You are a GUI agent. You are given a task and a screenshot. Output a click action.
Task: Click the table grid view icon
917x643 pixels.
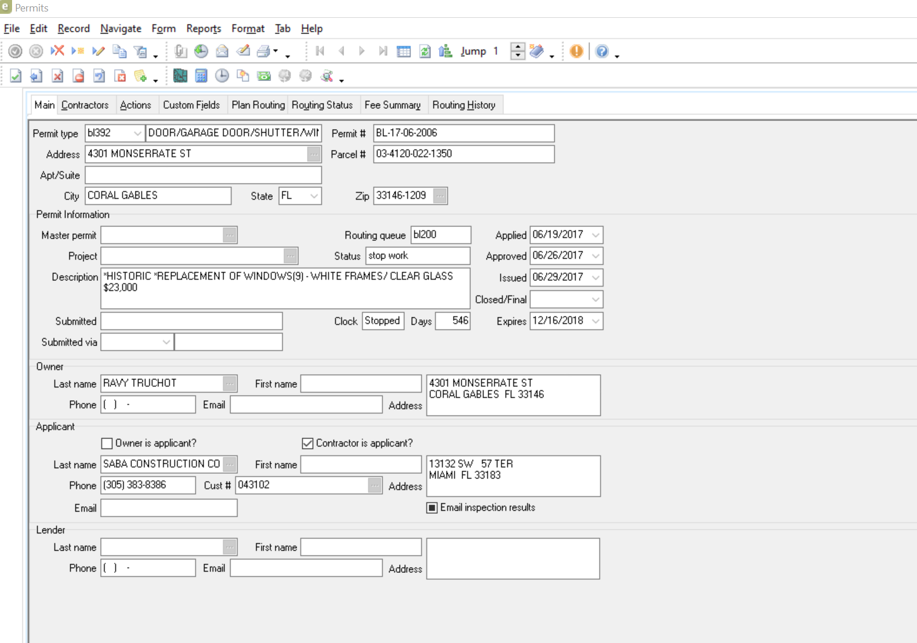404,51
